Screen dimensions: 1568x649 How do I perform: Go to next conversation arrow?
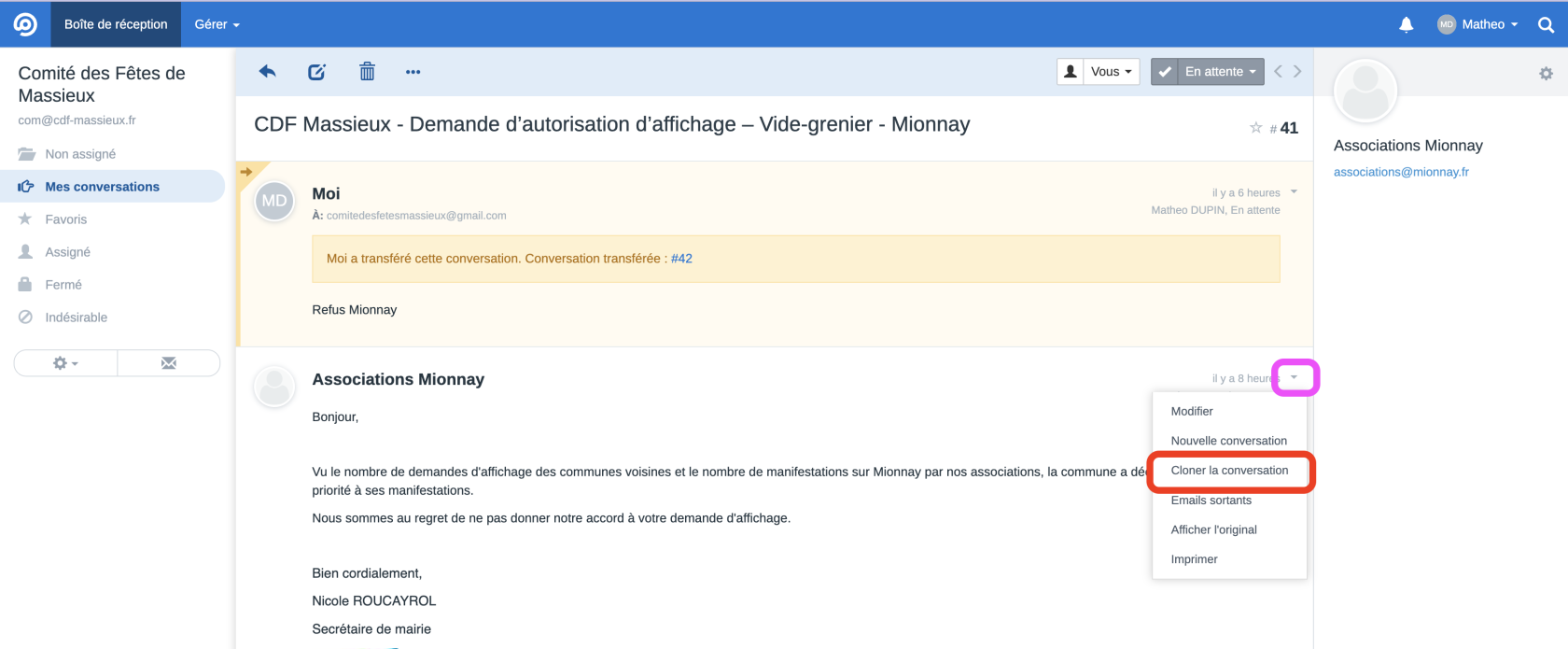pos(1297,71)
